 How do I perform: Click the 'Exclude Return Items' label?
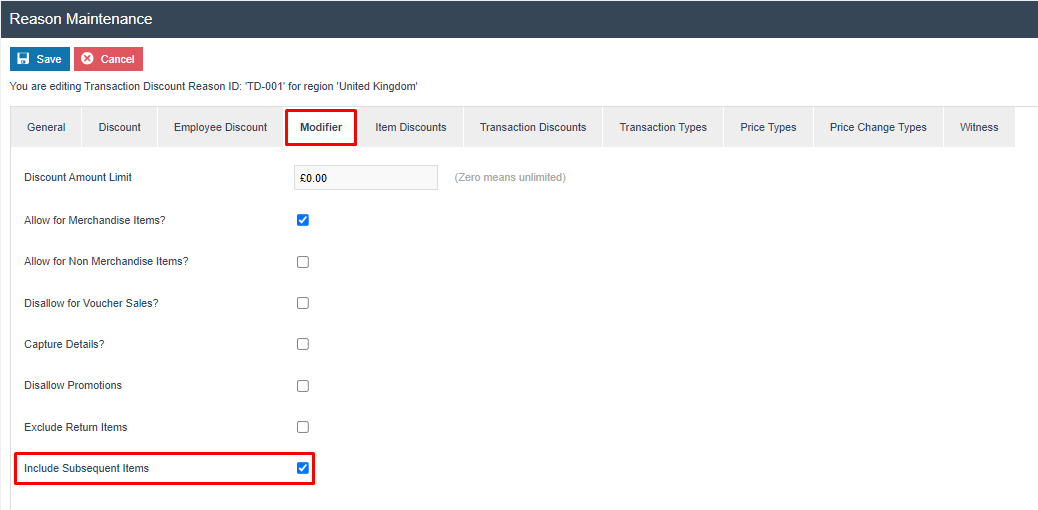click(75, 427)
